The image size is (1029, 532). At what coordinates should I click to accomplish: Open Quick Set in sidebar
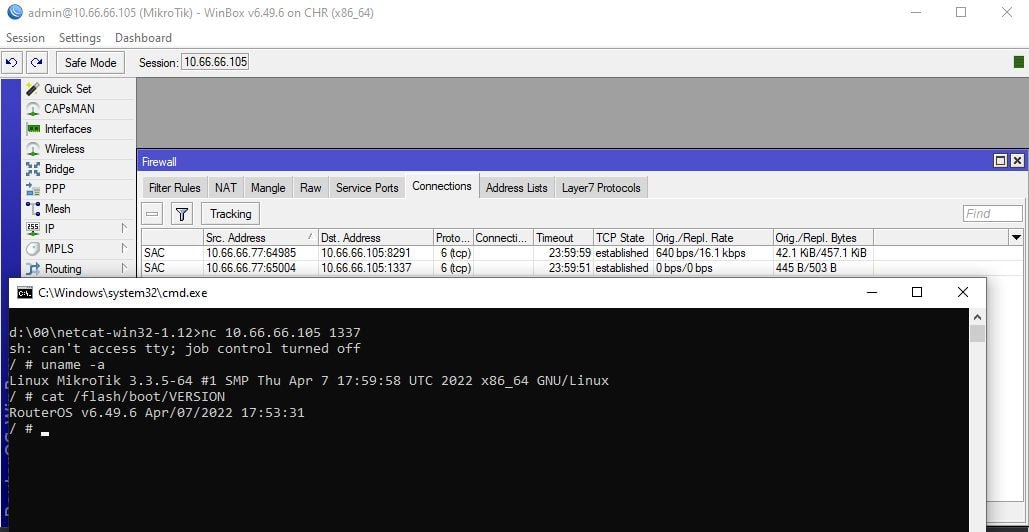[x=68, y=89]
